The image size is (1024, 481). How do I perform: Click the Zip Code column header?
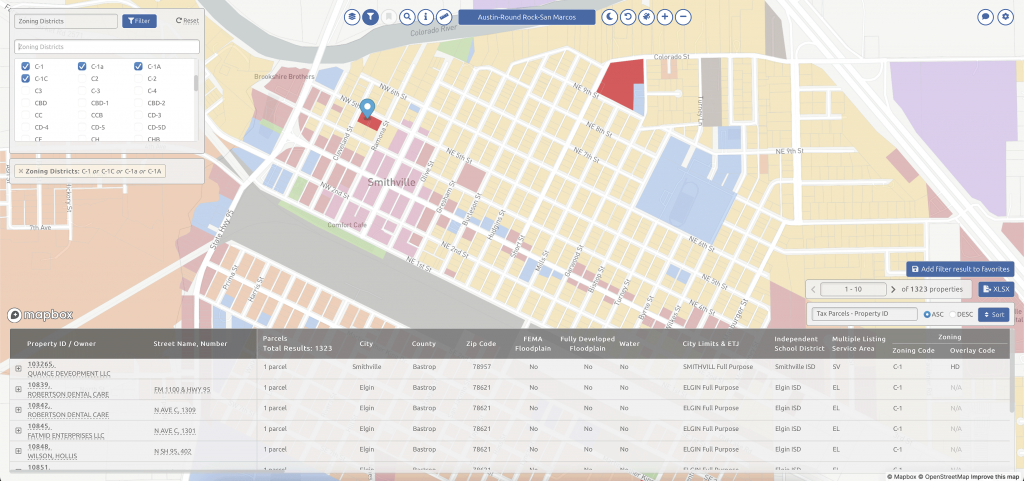(x=483, y=344)
